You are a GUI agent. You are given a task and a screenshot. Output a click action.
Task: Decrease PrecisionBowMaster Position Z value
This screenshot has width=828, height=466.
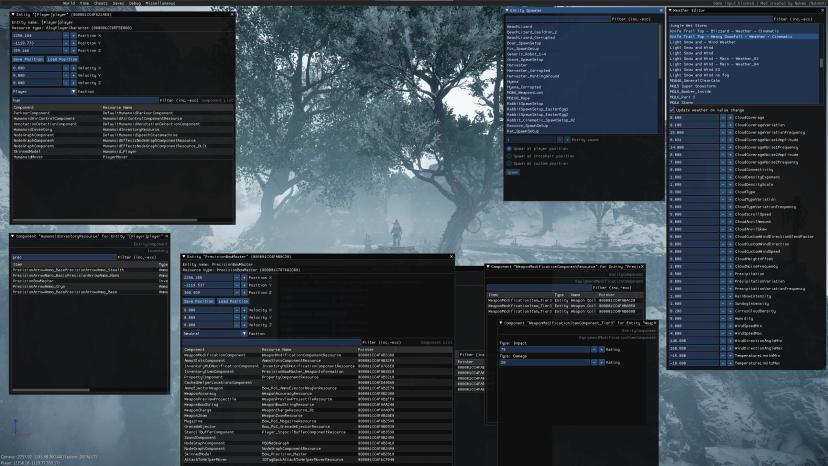[237, 292]
